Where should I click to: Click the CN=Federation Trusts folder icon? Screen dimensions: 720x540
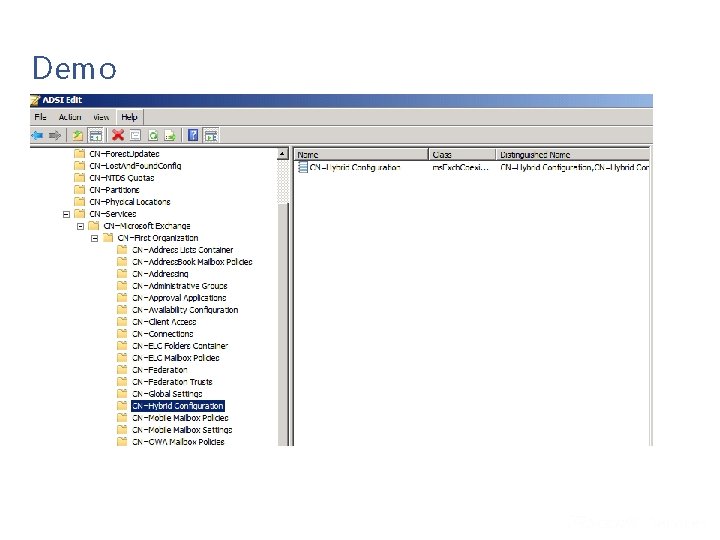pyautogui.click(x=122, y=381)
